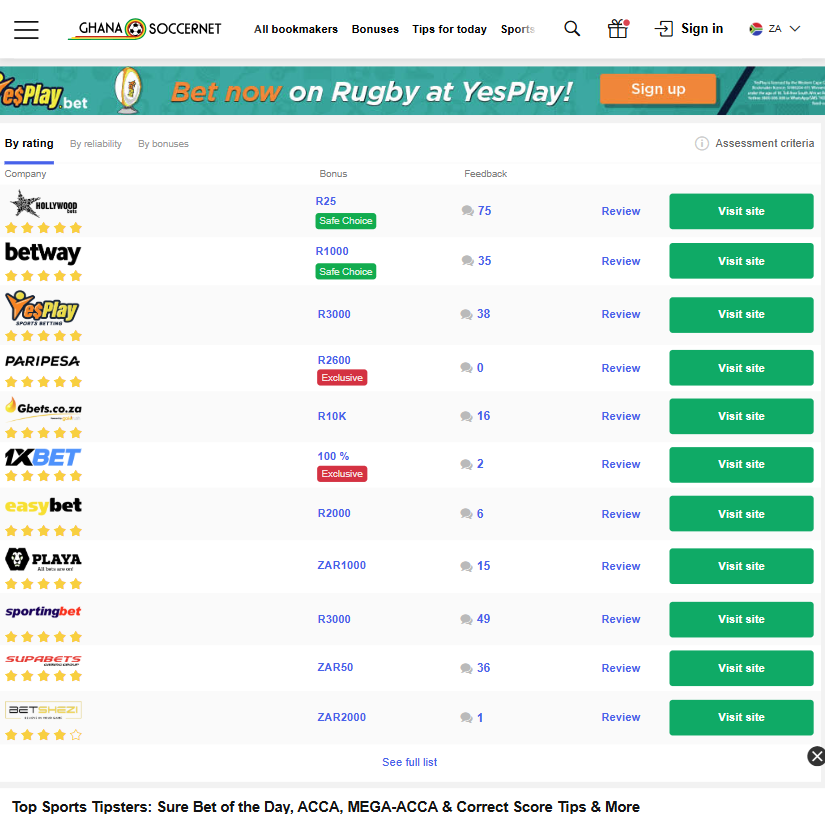Open the Hollywoodbets Review link

click(x=621, y=212)
